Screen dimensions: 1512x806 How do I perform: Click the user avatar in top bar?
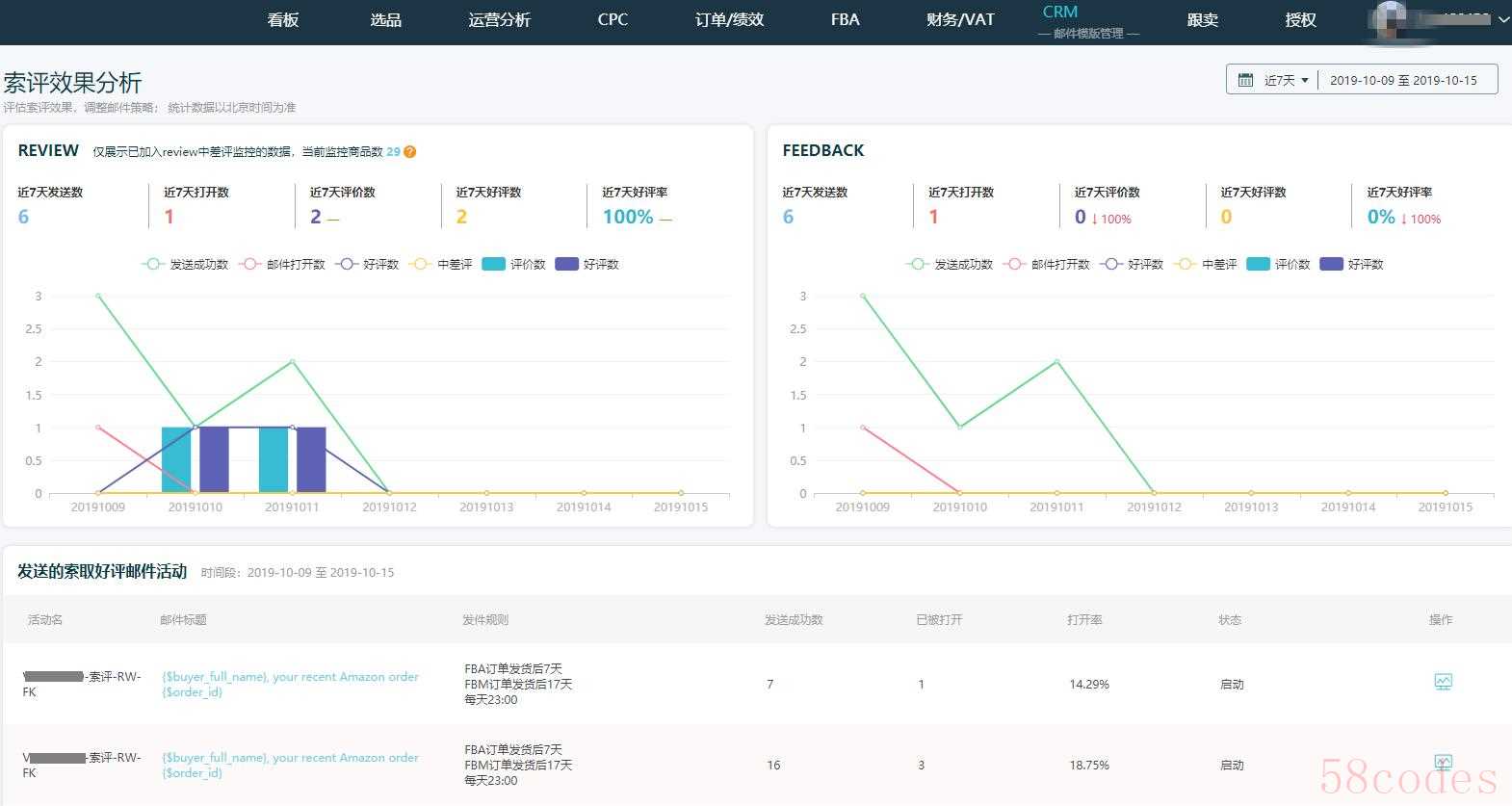pyautogui.click(x=1393, y=19)
